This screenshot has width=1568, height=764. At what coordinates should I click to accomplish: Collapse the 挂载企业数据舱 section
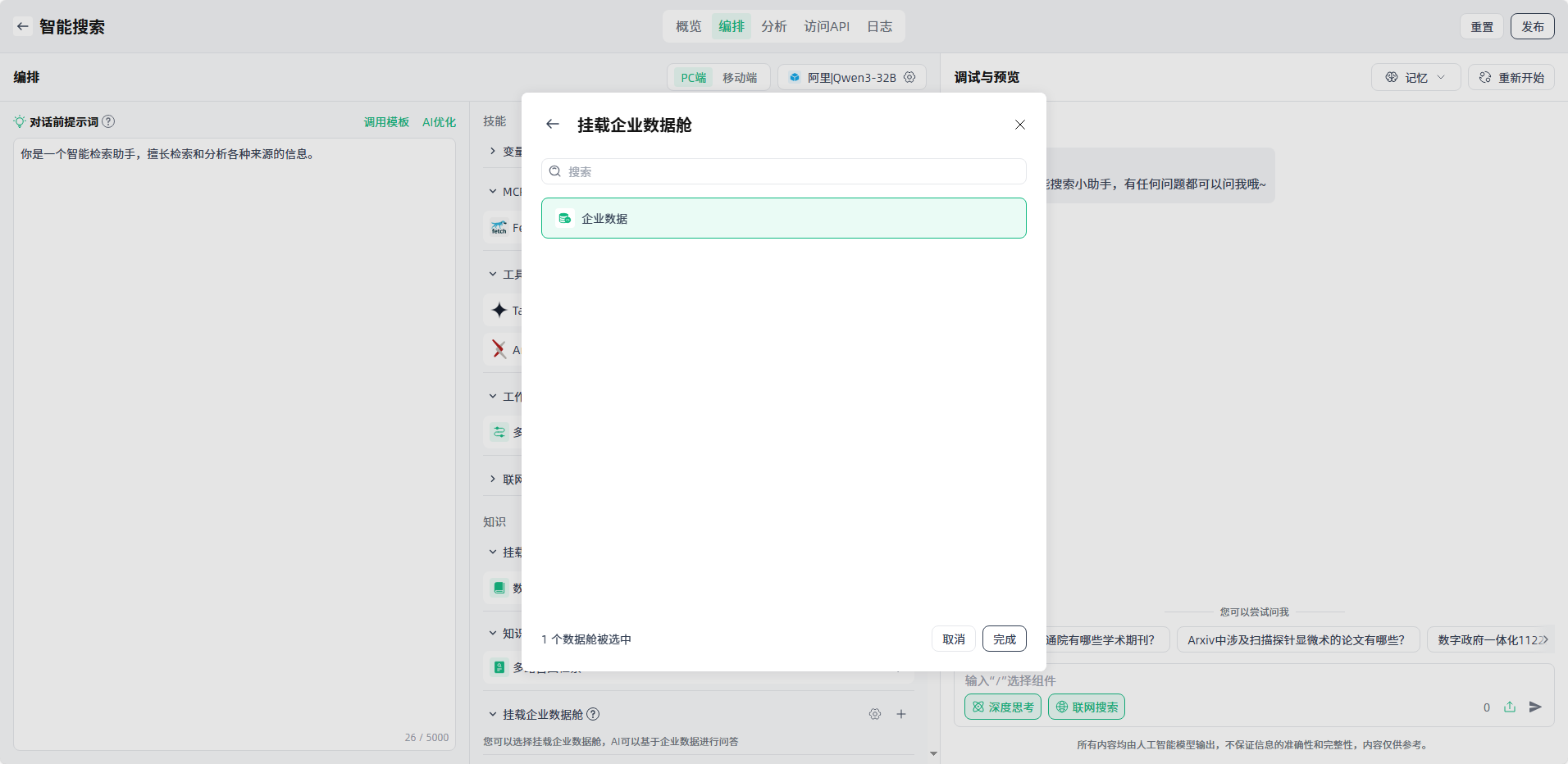tap(493, 714)
